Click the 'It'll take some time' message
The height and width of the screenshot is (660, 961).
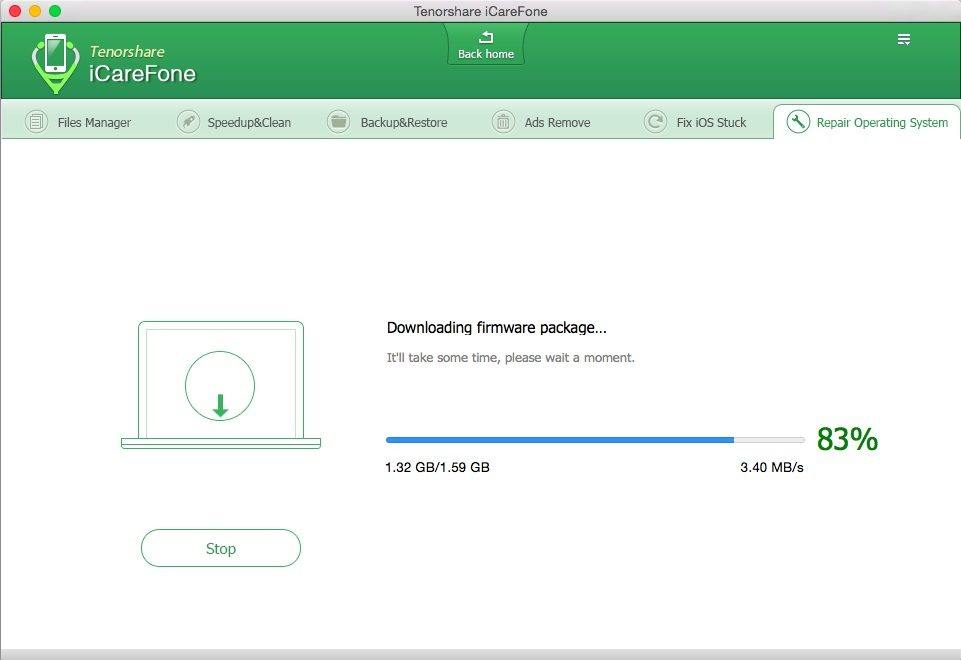click(511, 357)
